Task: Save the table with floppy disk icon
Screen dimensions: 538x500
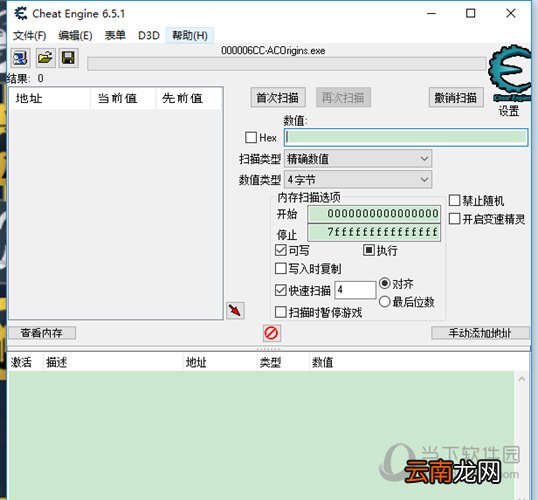Action: [x=68, y=58]
